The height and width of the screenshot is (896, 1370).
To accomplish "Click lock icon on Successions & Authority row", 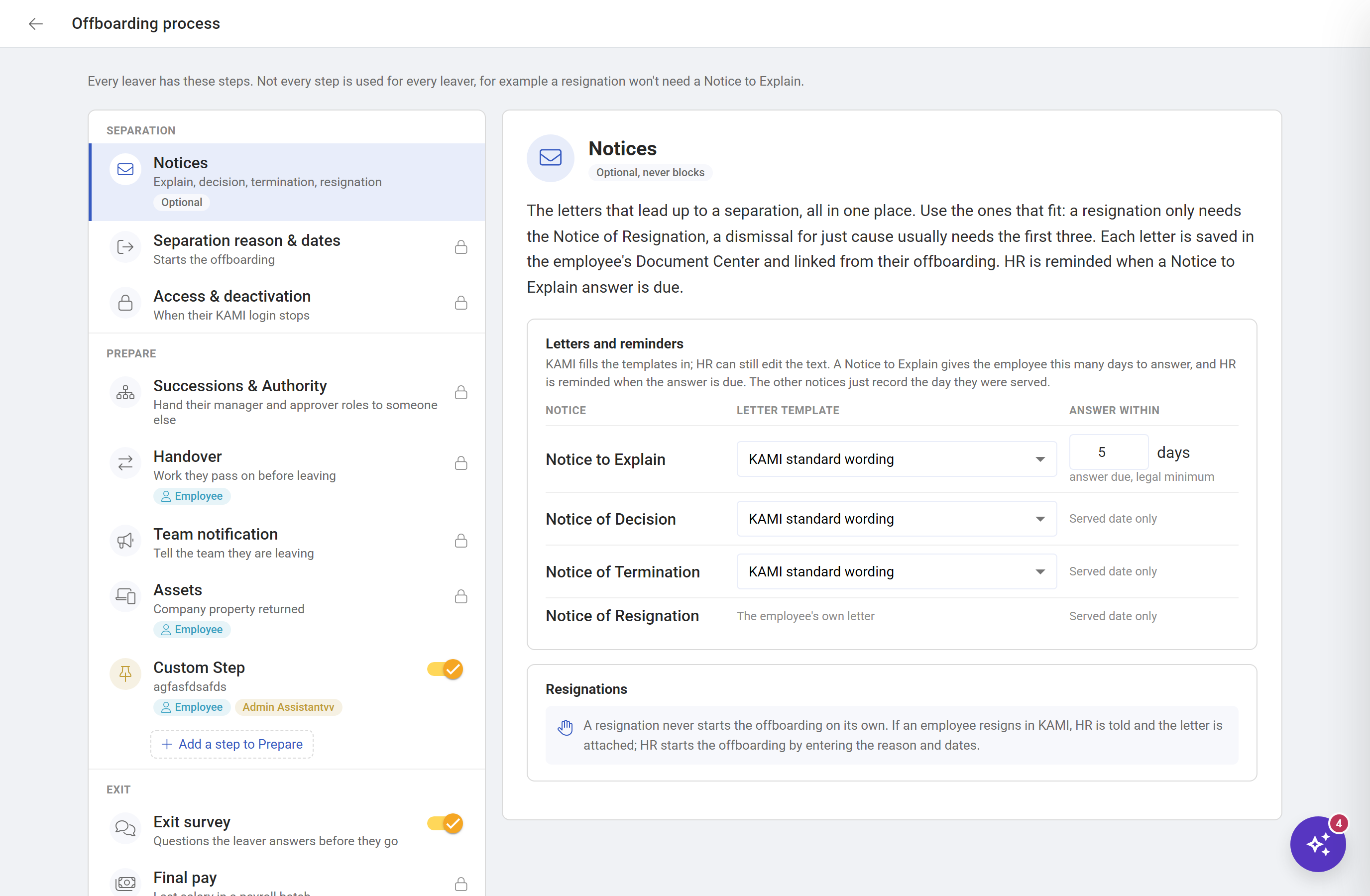I will point(461,393).
